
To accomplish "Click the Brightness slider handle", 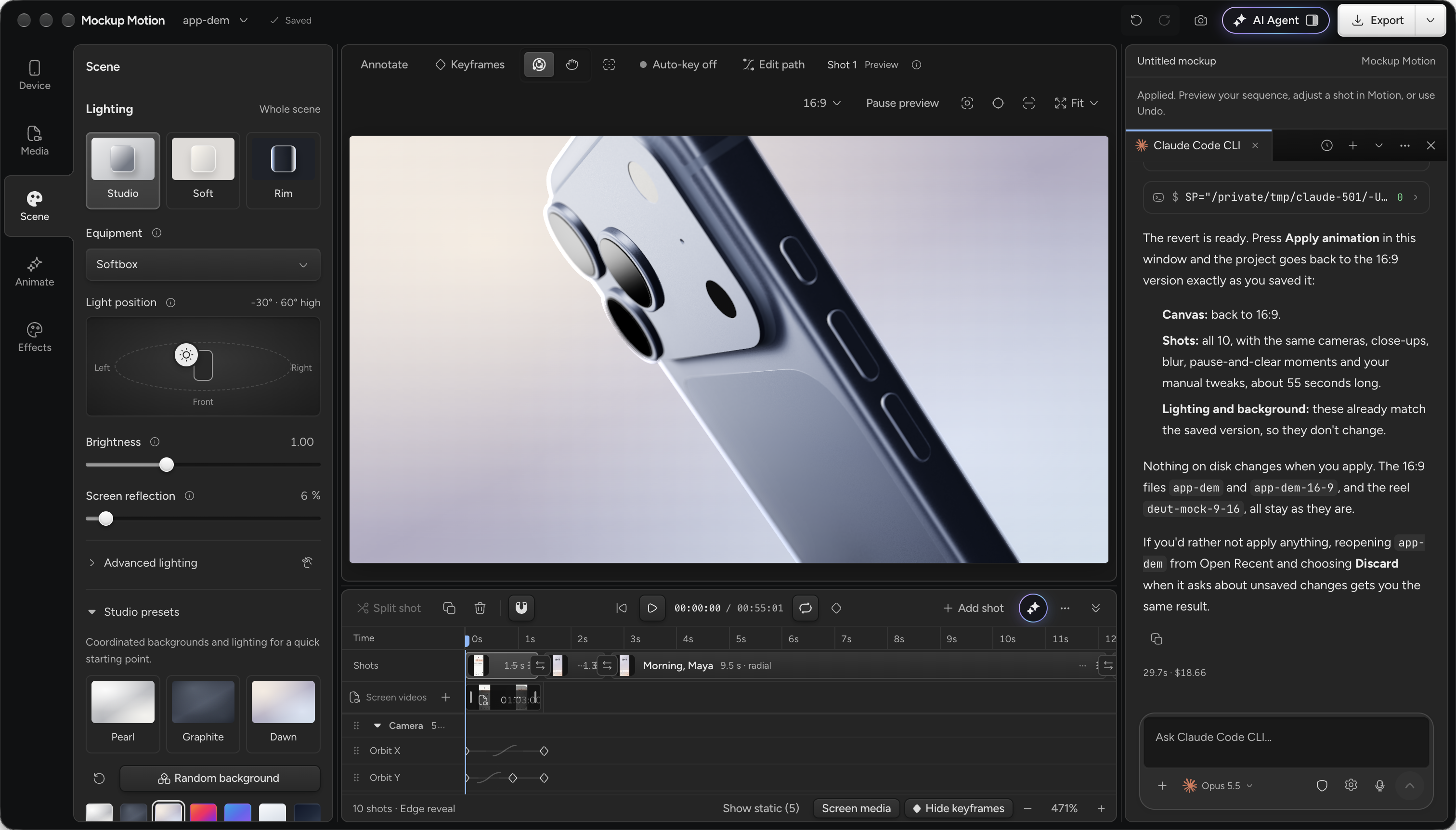I will [166, 465].
